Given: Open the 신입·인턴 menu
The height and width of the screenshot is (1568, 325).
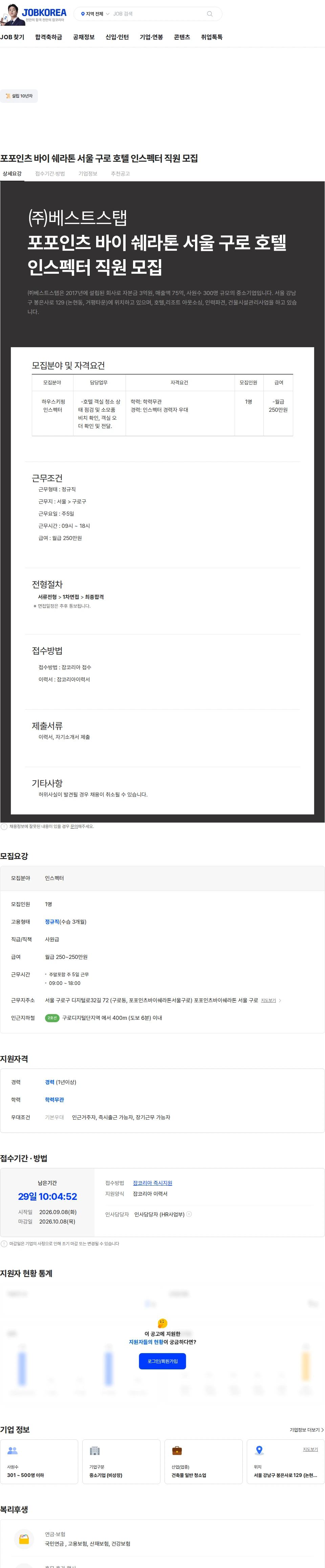Looking at the screenshot, I should [117, 37].
